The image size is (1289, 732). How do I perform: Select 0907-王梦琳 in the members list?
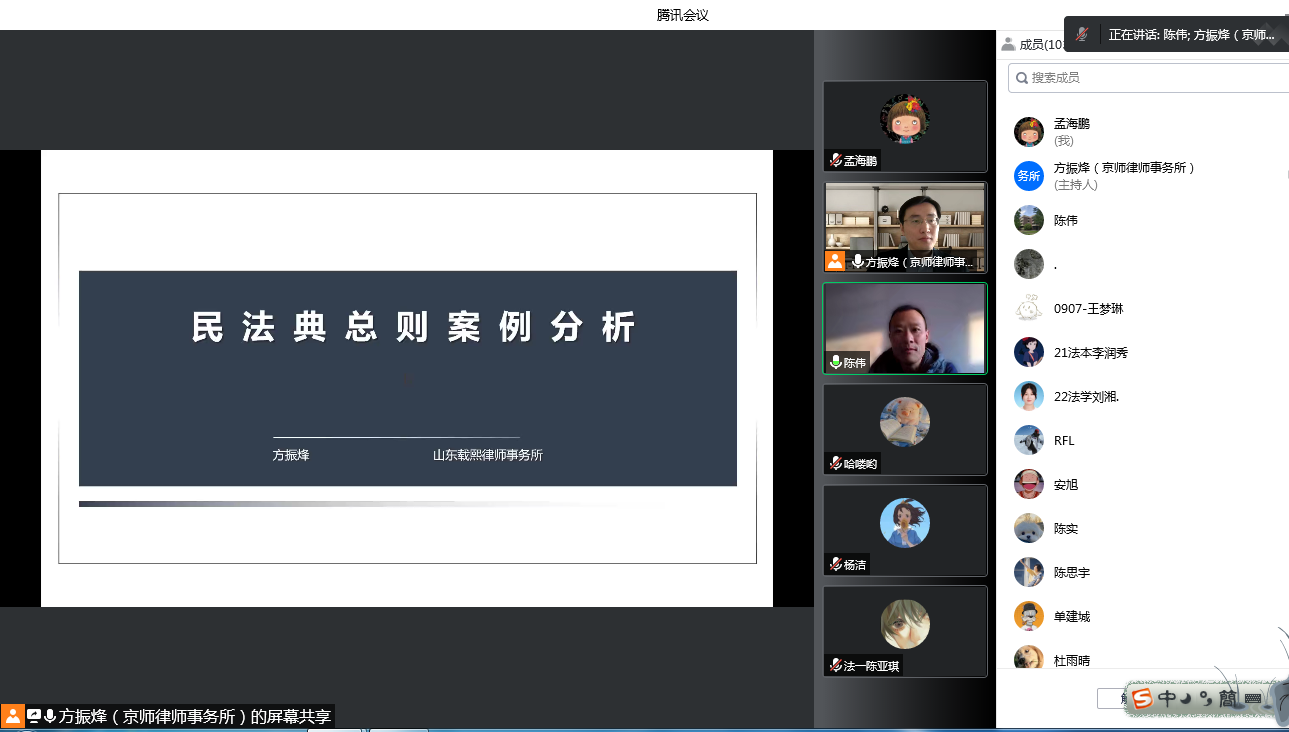[1088, 308]
